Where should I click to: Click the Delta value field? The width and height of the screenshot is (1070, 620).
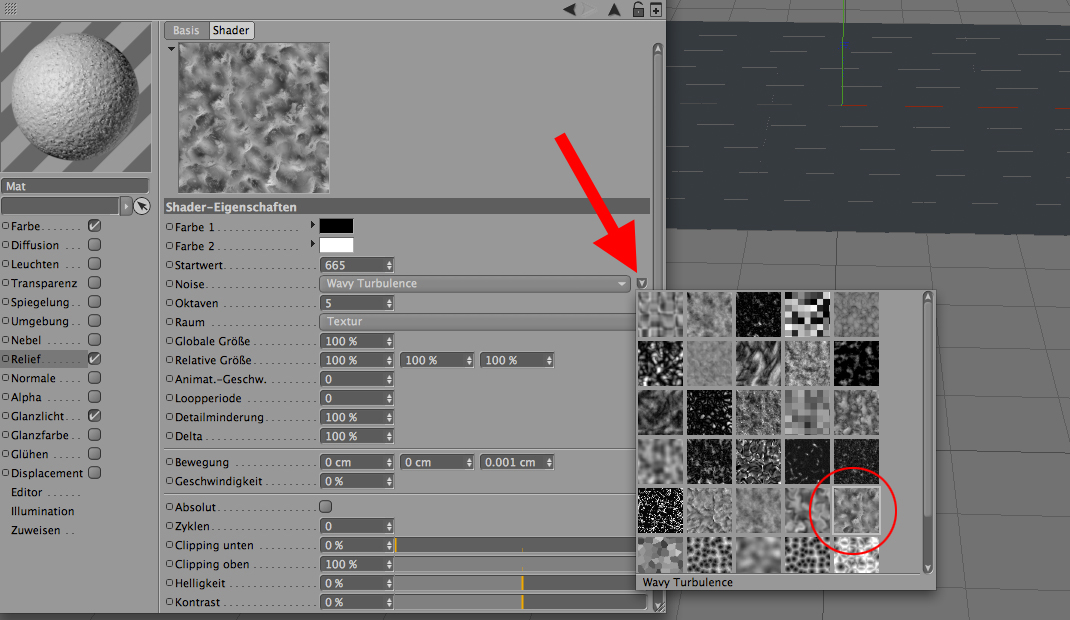click(x=353, y=437)
